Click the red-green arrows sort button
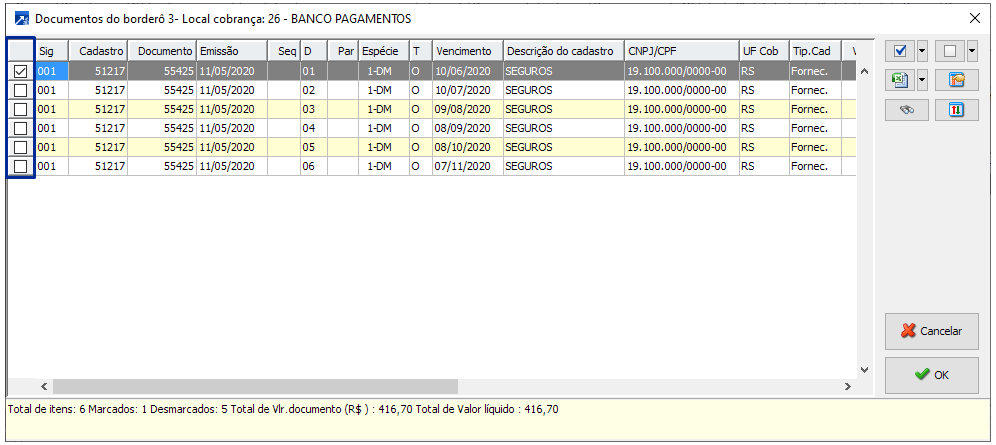 coord(956,110)
